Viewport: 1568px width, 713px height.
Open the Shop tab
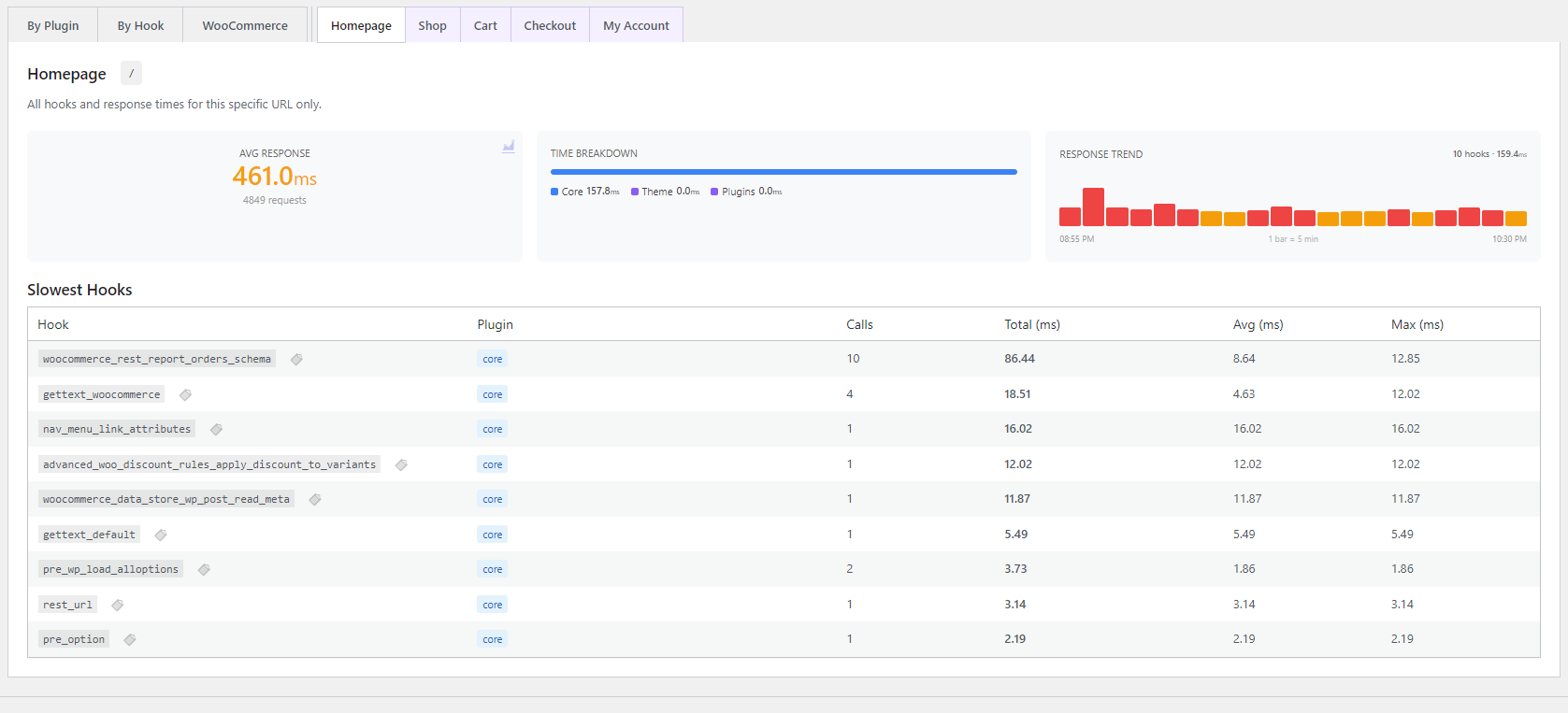[x=432, y=25]
